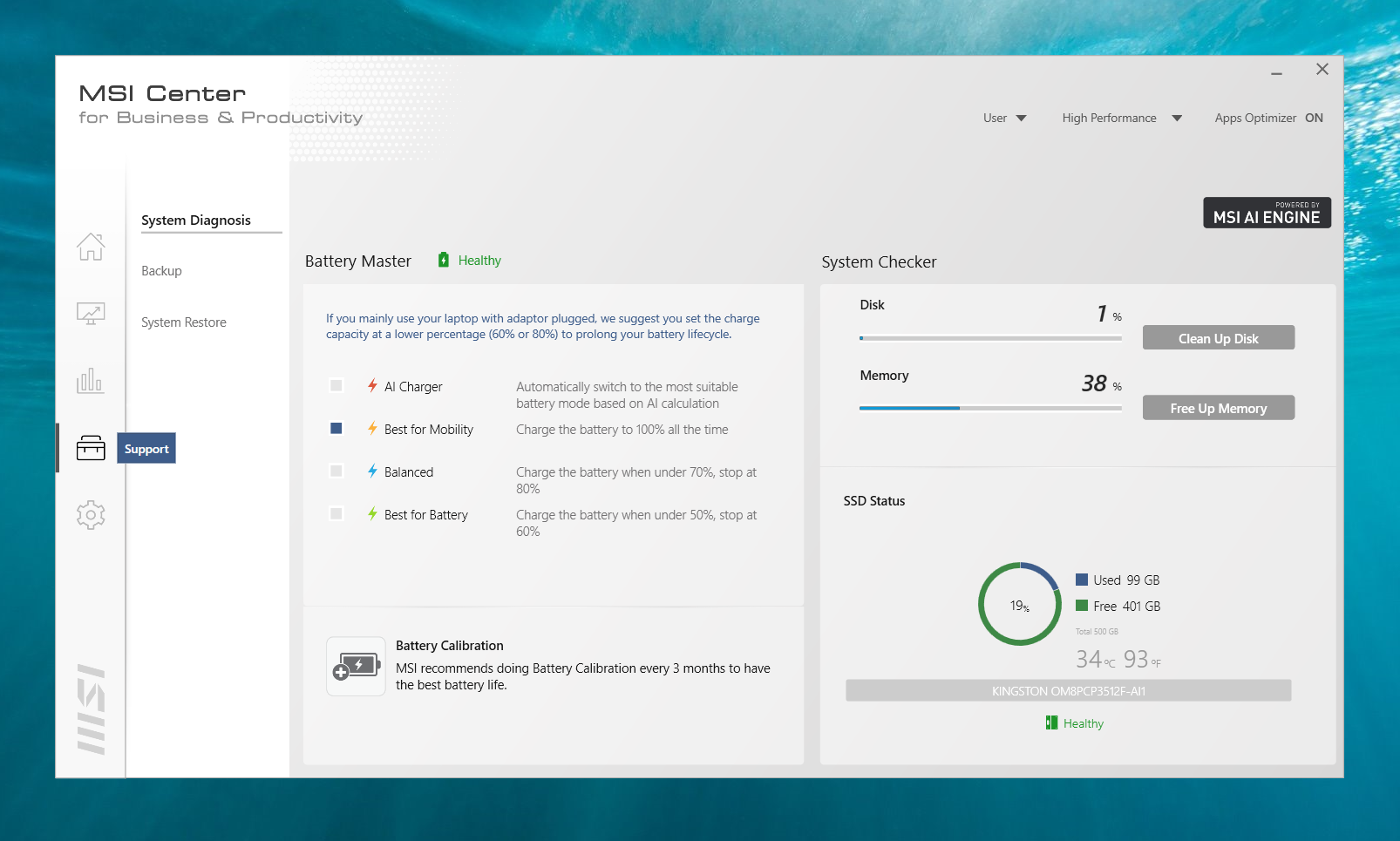
Task: Click the Clean Up Disk button
Action: tap(1218, 338)
